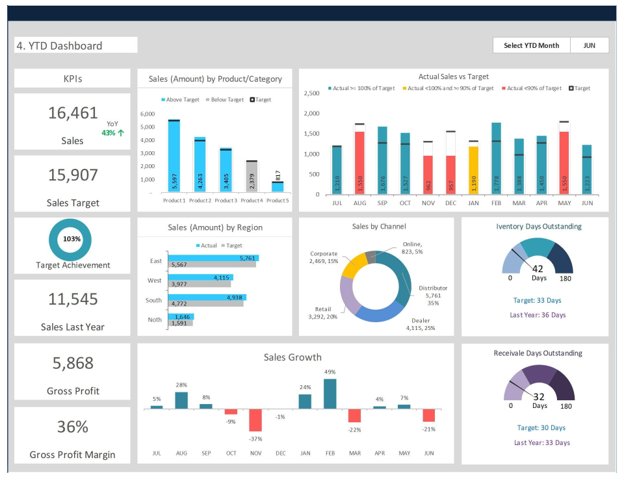The width and height of the screenshot is (626, 481).
Task: Select the Target: 33 Days text
Action: click(x=537, y=300)
